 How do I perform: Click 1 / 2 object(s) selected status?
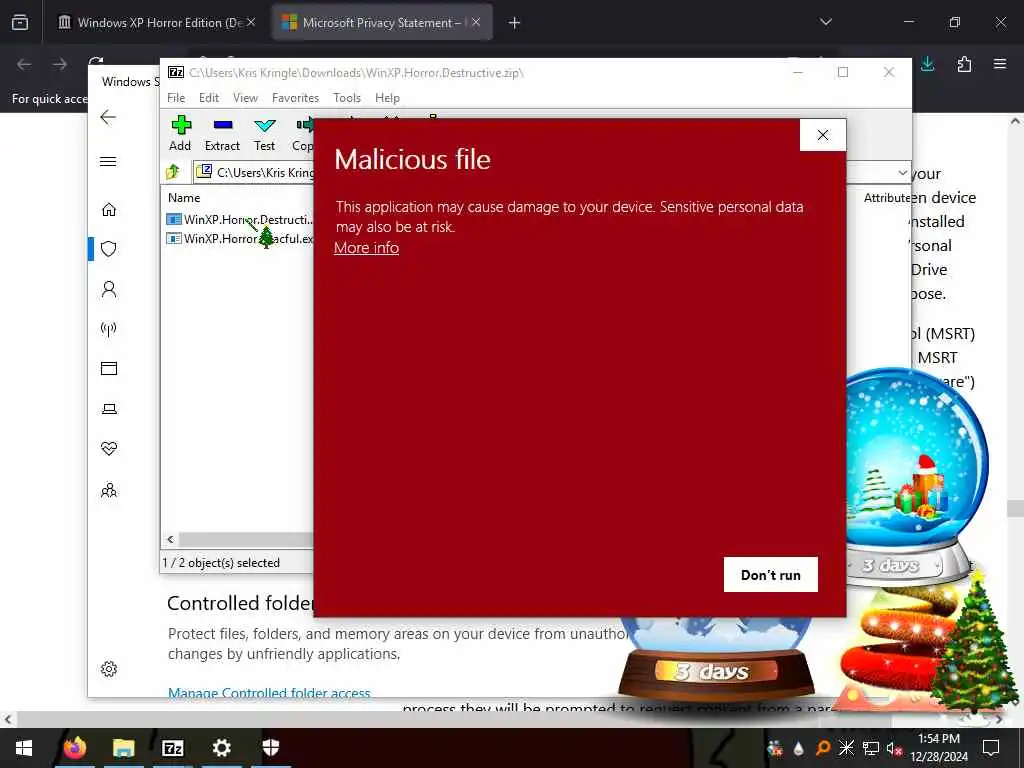pos(221,563)
